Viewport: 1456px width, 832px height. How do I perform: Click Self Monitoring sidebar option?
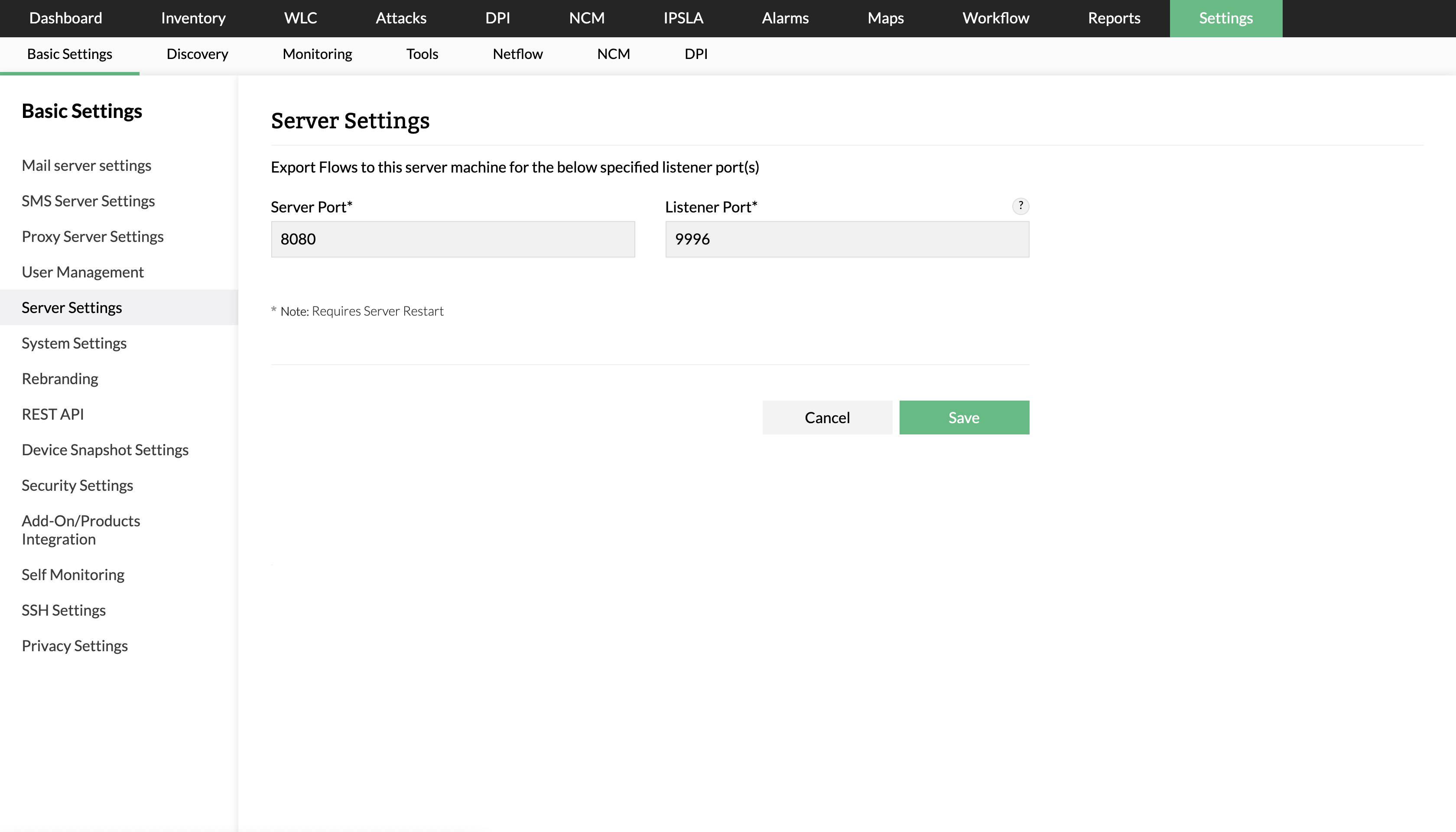point(73,574)
